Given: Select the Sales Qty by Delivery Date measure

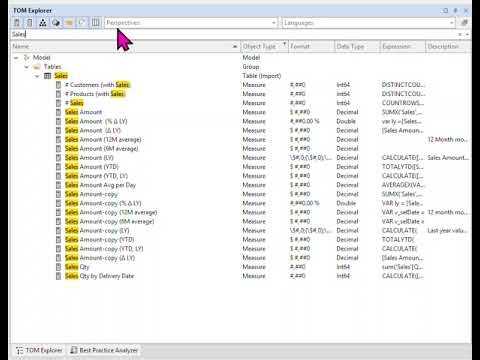Looking at the screenshot, I should (x=240, y=276).
